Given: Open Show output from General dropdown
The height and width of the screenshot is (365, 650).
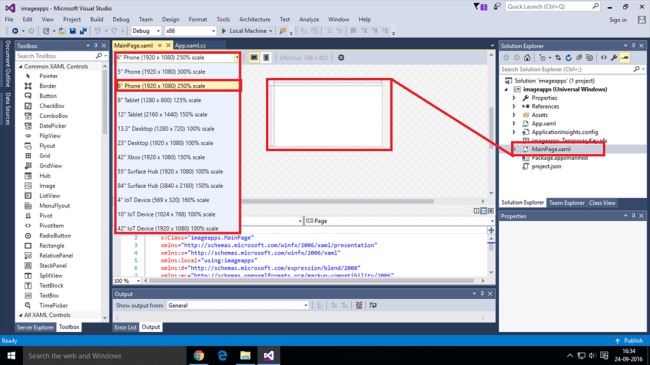Looking at the screenshot, I should 238,305.
